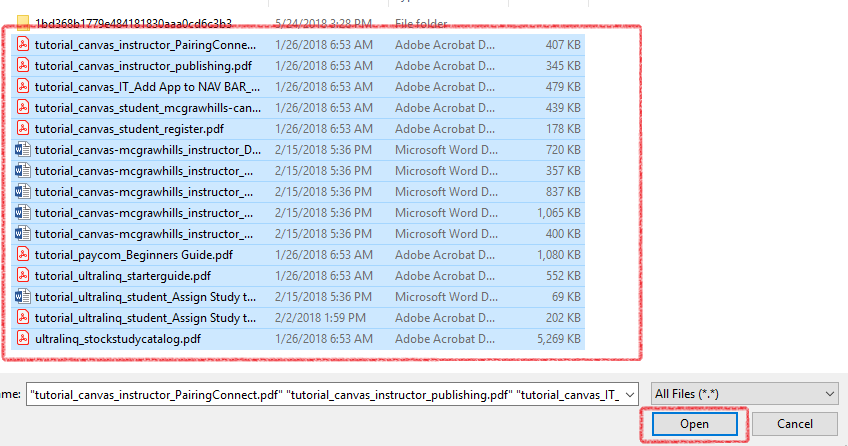Click the PDF icon beside tutorial_ultralinq_starterguide.pdf
The width and height of the screenshot is (848, 446).
[23, 276]
